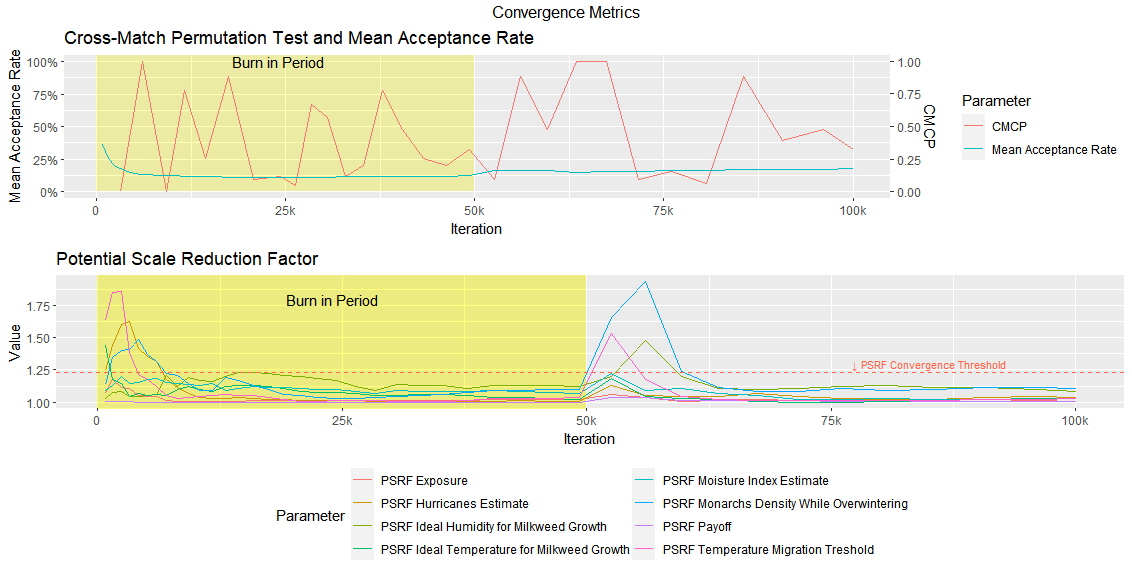1132x575 pixels.
Task: Click the PSRF Hurricanes Estimate legend key
Action: click(363, 503)
